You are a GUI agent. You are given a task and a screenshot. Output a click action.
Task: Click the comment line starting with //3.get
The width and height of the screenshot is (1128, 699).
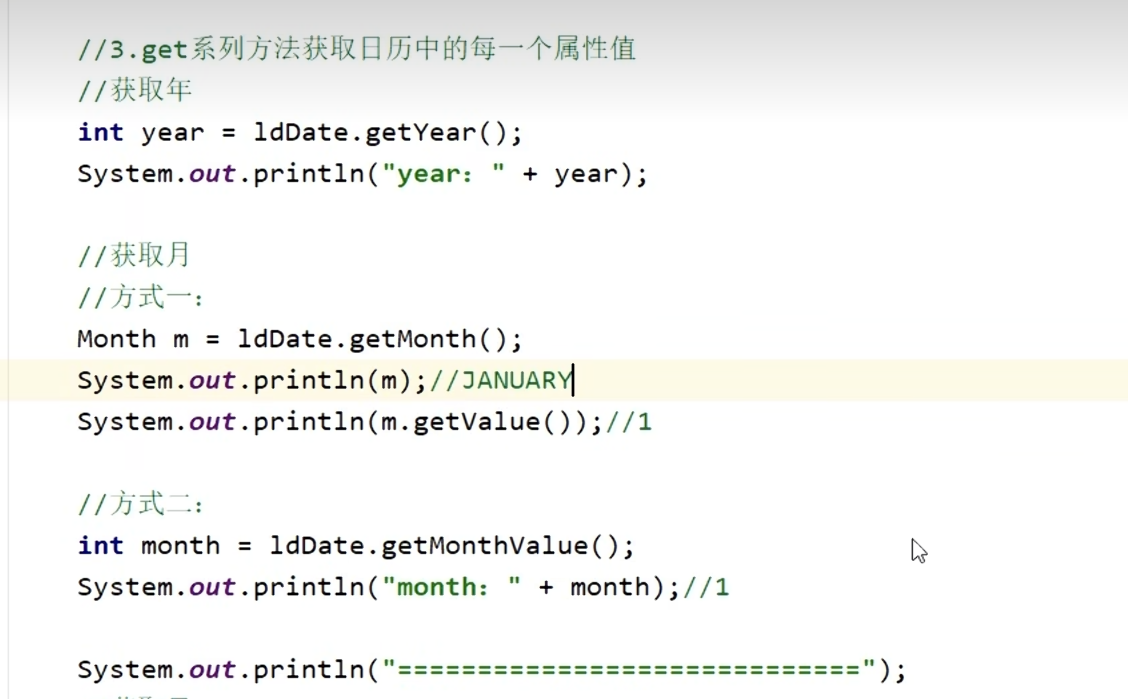pyautogui.click(x=356, y=48)
